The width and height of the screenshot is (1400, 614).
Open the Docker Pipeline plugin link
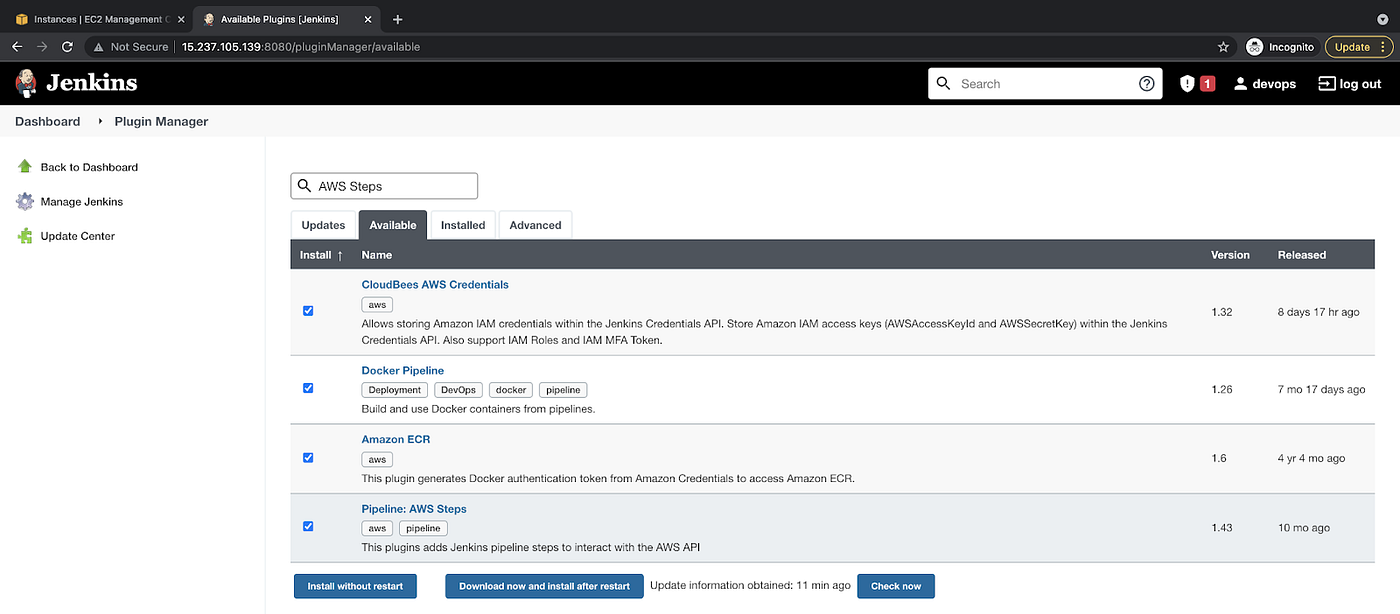[x=403, y=370]
